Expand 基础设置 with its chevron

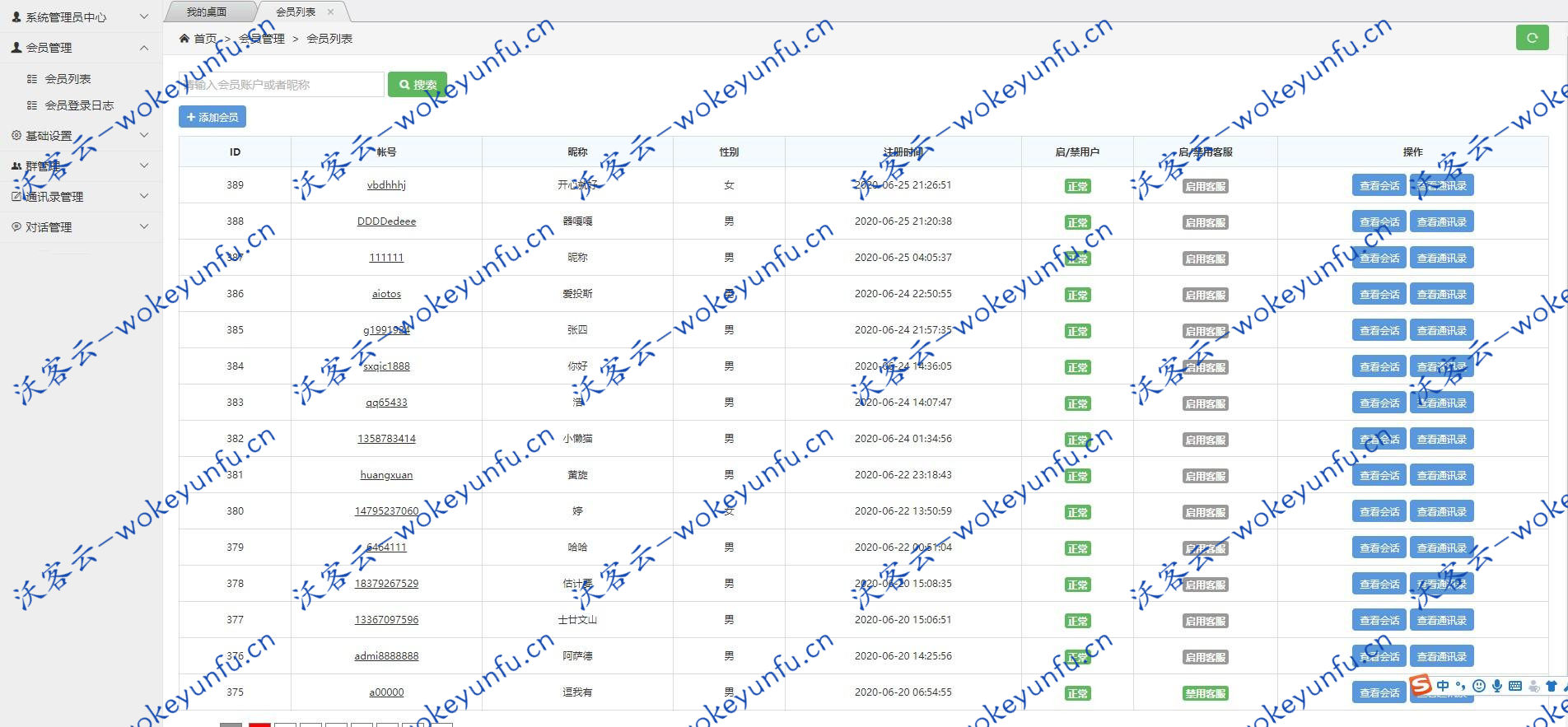tap(144, 135)
